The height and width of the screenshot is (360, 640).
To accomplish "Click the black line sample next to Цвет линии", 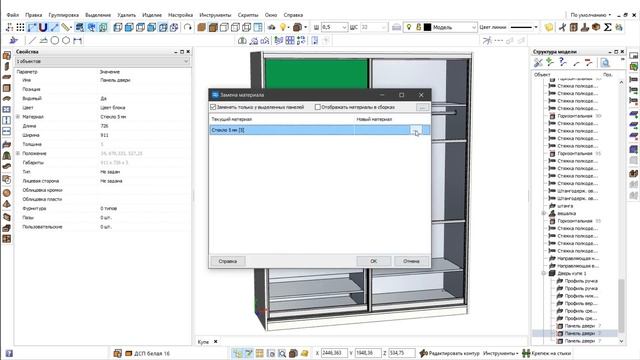I will click(521, 27).
